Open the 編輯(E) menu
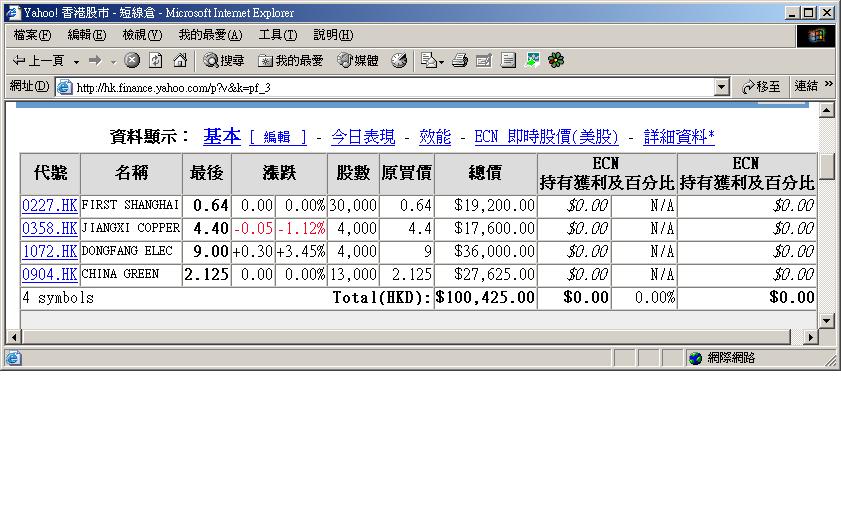The width and height of the screenshot is (841, 512). pyautogui.click(x=87, y=35)
